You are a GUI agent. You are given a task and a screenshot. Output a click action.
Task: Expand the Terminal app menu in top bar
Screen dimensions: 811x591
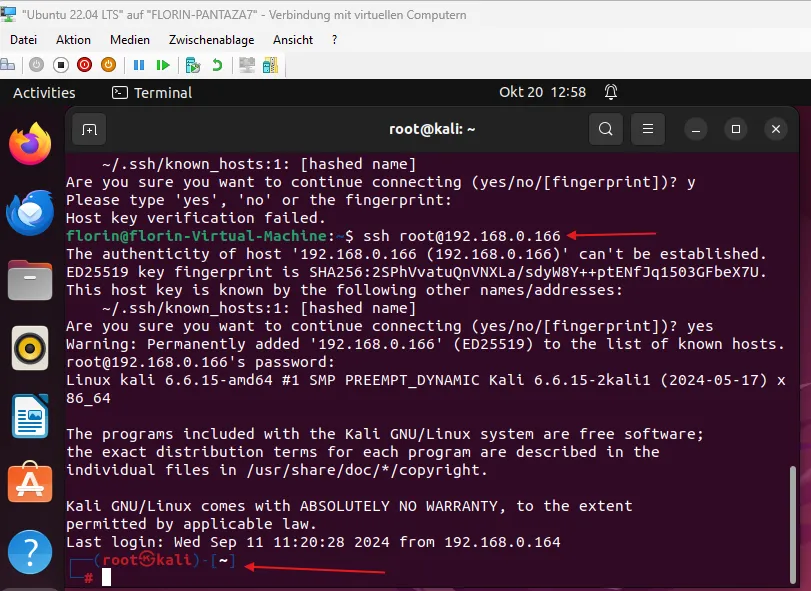(x=152, y=93)
